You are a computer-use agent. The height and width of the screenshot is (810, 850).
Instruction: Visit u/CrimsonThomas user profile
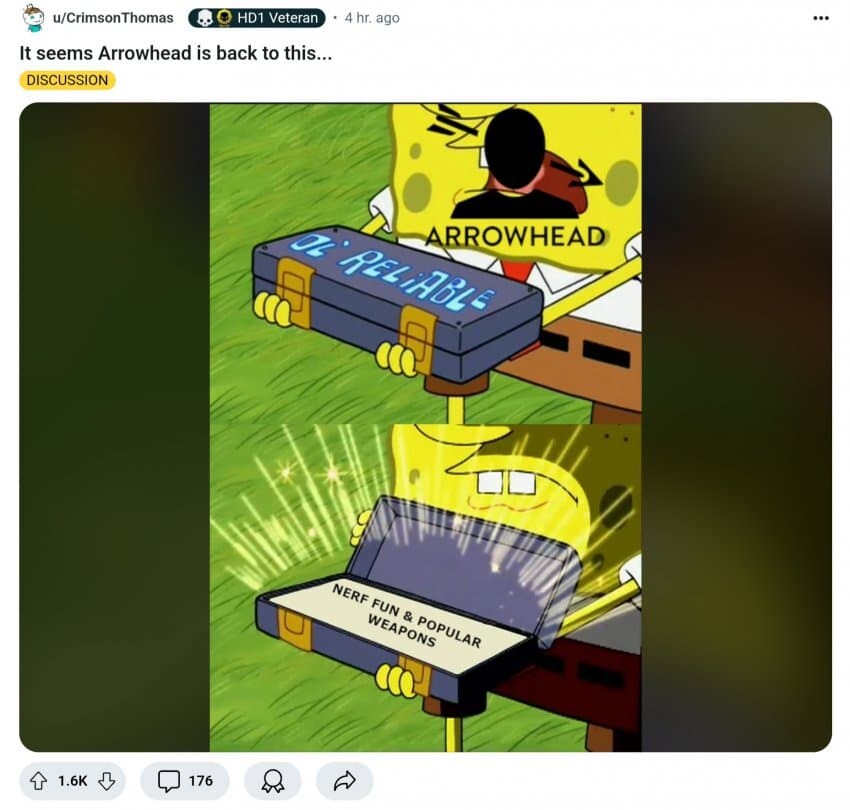click(113, 18)
